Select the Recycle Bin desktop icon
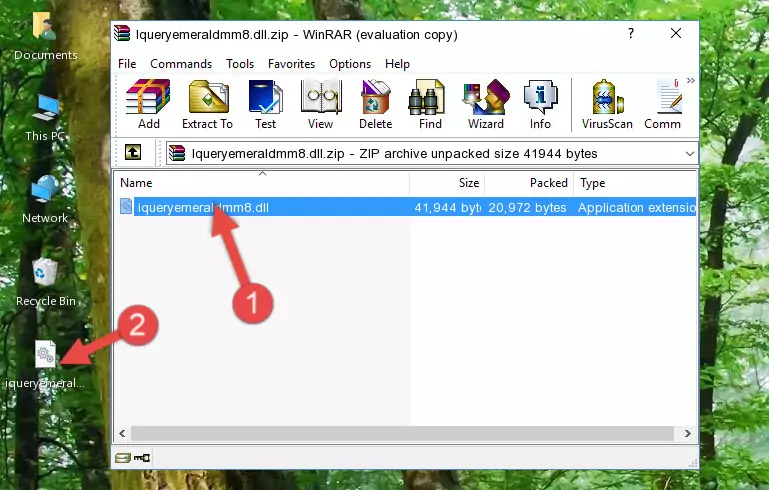Viewport: 769px width, 490px height. click(x=46, y=282)
